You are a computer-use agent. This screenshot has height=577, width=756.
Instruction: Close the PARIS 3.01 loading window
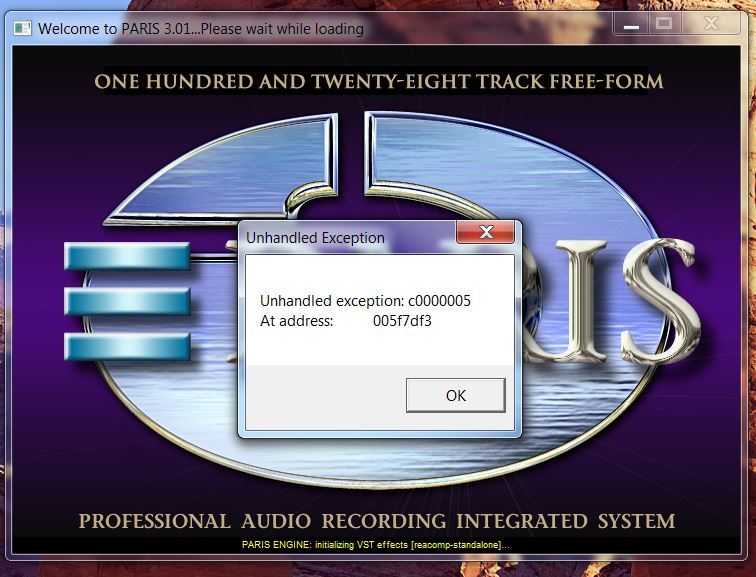711,24
